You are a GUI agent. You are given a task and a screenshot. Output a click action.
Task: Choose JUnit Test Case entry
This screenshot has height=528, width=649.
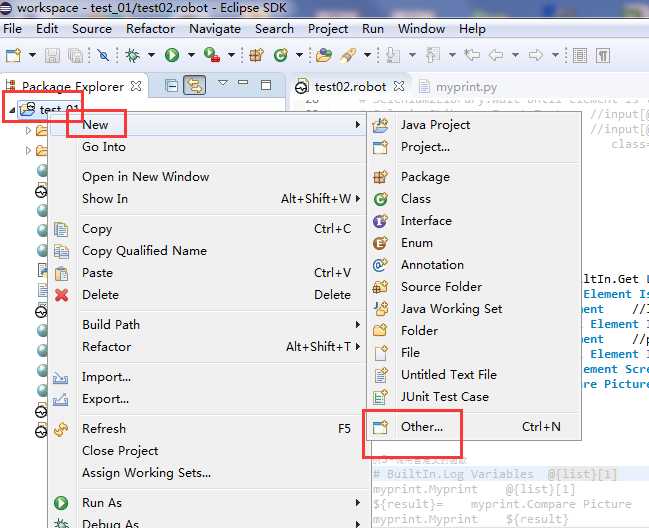(474, 396)
